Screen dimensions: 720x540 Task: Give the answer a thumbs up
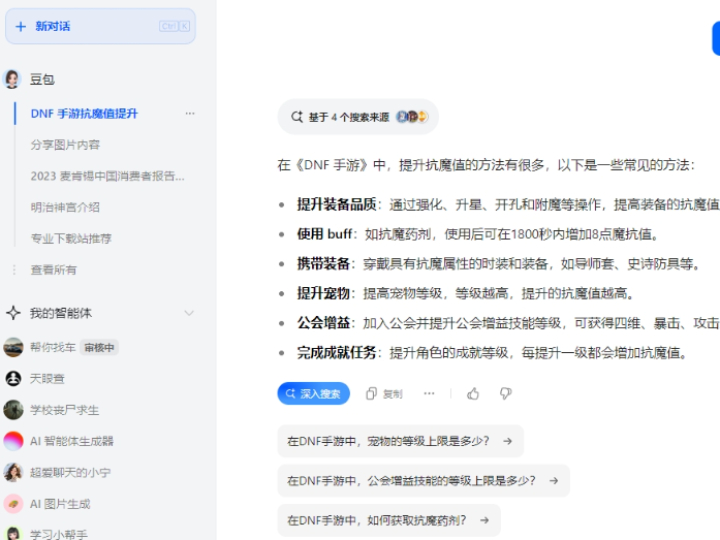pyautogui.click(x=473, y=394)
